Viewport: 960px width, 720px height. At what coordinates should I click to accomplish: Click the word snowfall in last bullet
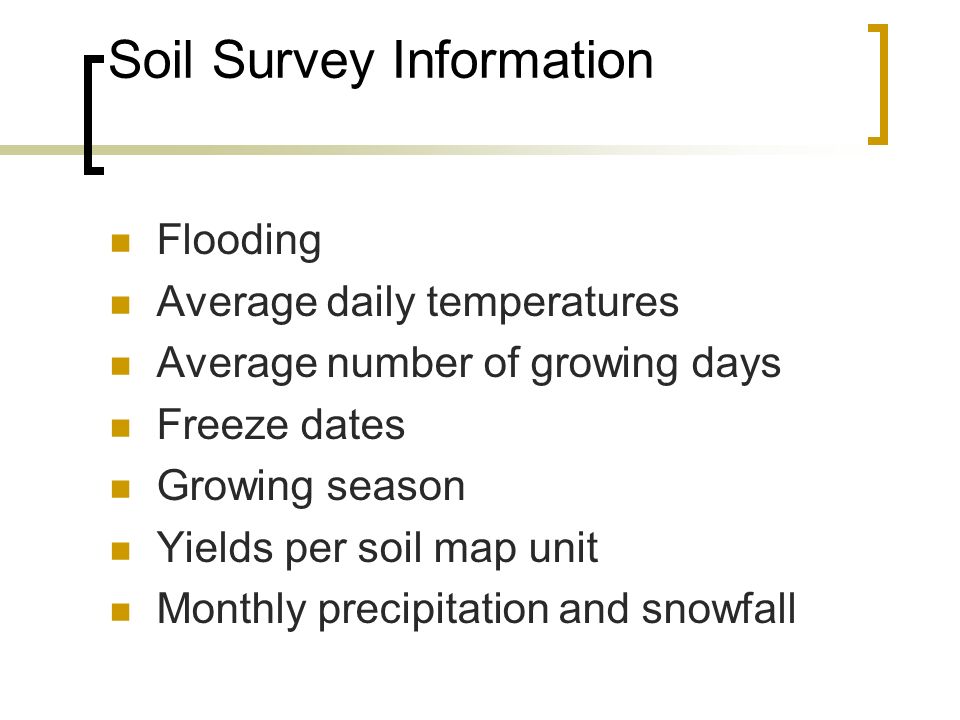(x=719, y=609)
